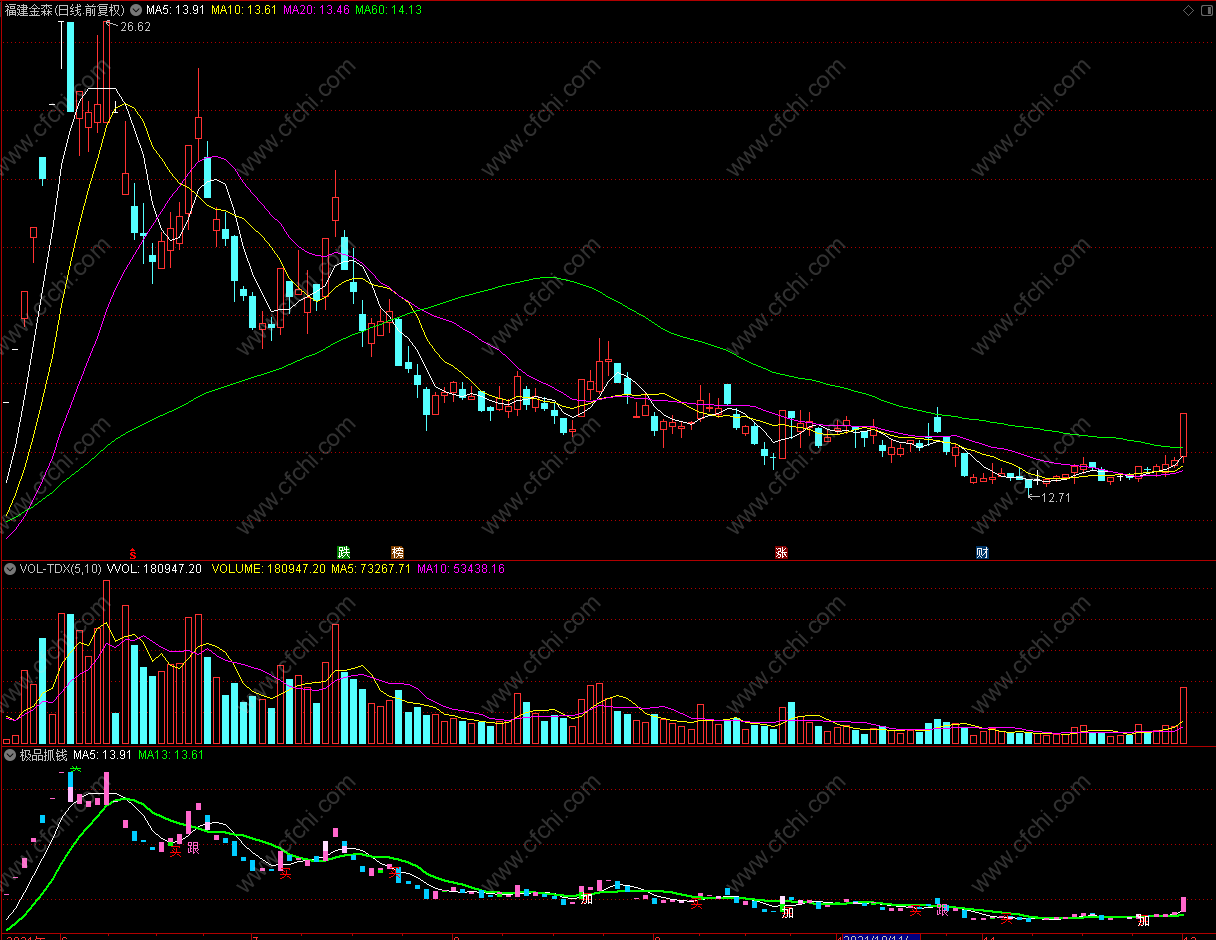The width and height of the screenshot is (1216, 940).
Task: Click the 26.62 high price label
Action: click(x=135, y=27)
